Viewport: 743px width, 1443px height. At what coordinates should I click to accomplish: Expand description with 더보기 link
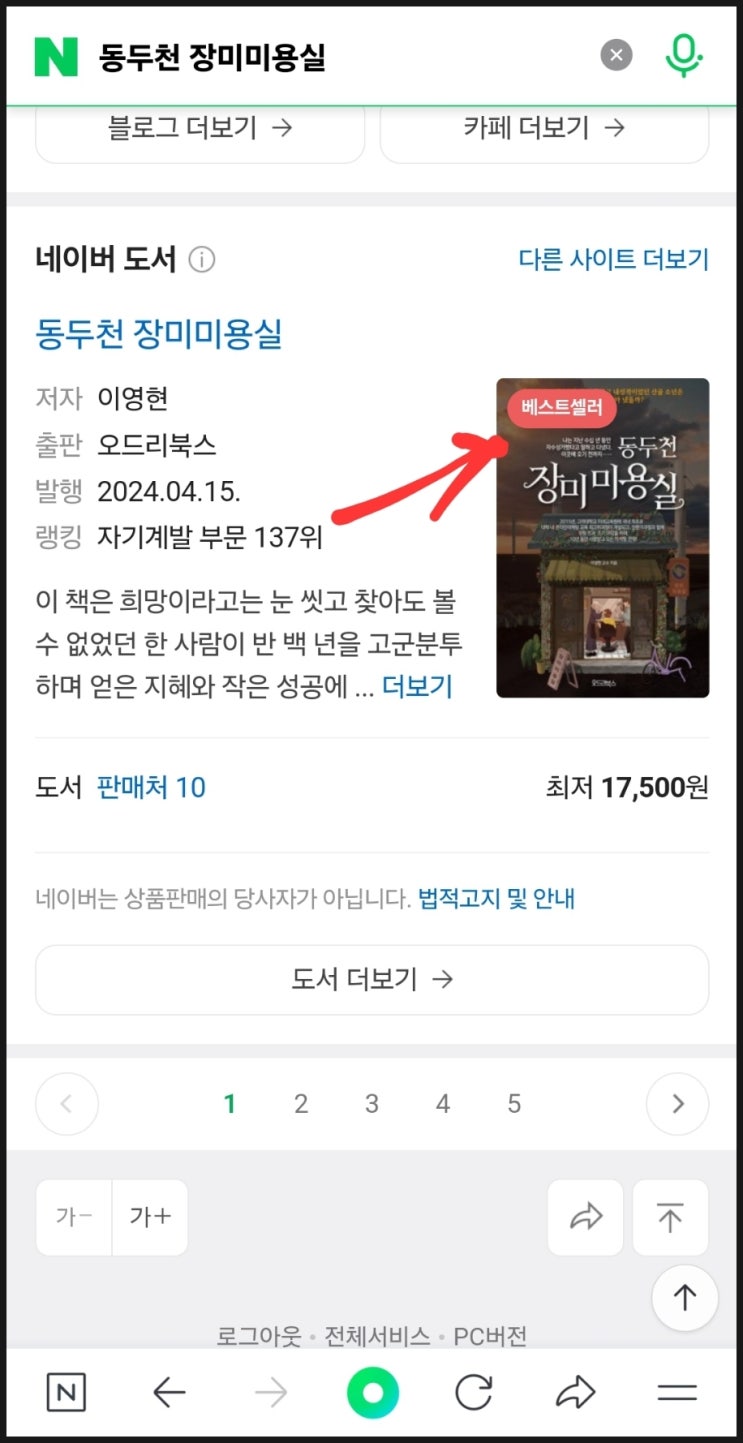click(417, 686)
